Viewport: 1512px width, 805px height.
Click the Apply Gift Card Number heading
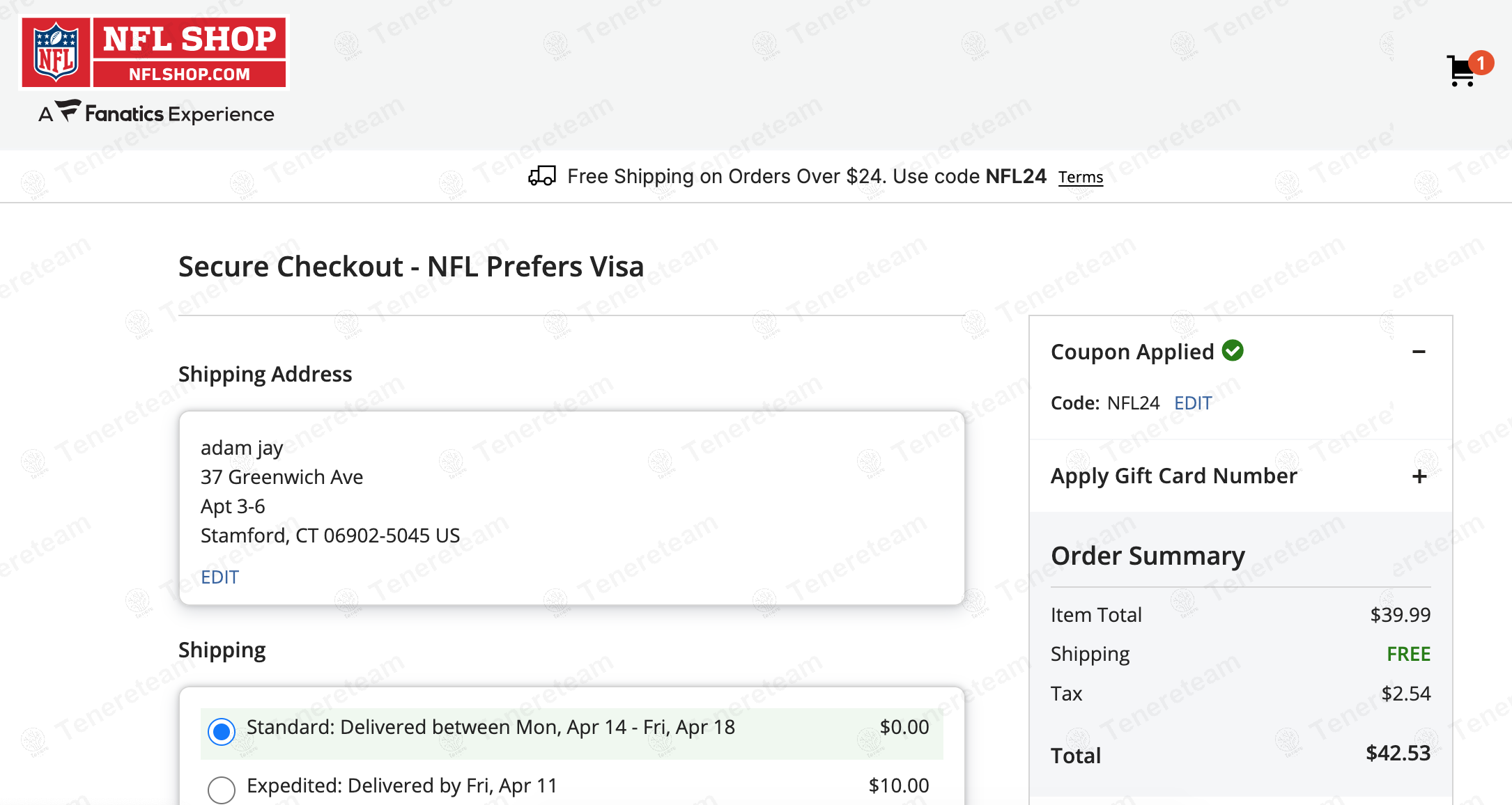point(1173,476)
